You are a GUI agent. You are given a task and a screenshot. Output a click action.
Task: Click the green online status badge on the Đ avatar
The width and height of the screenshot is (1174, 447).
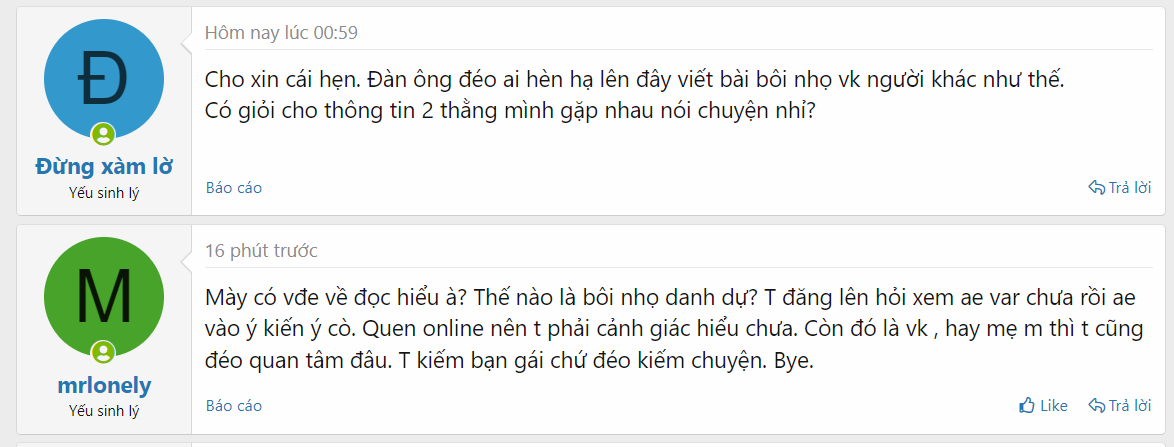[x=103, y=135]
